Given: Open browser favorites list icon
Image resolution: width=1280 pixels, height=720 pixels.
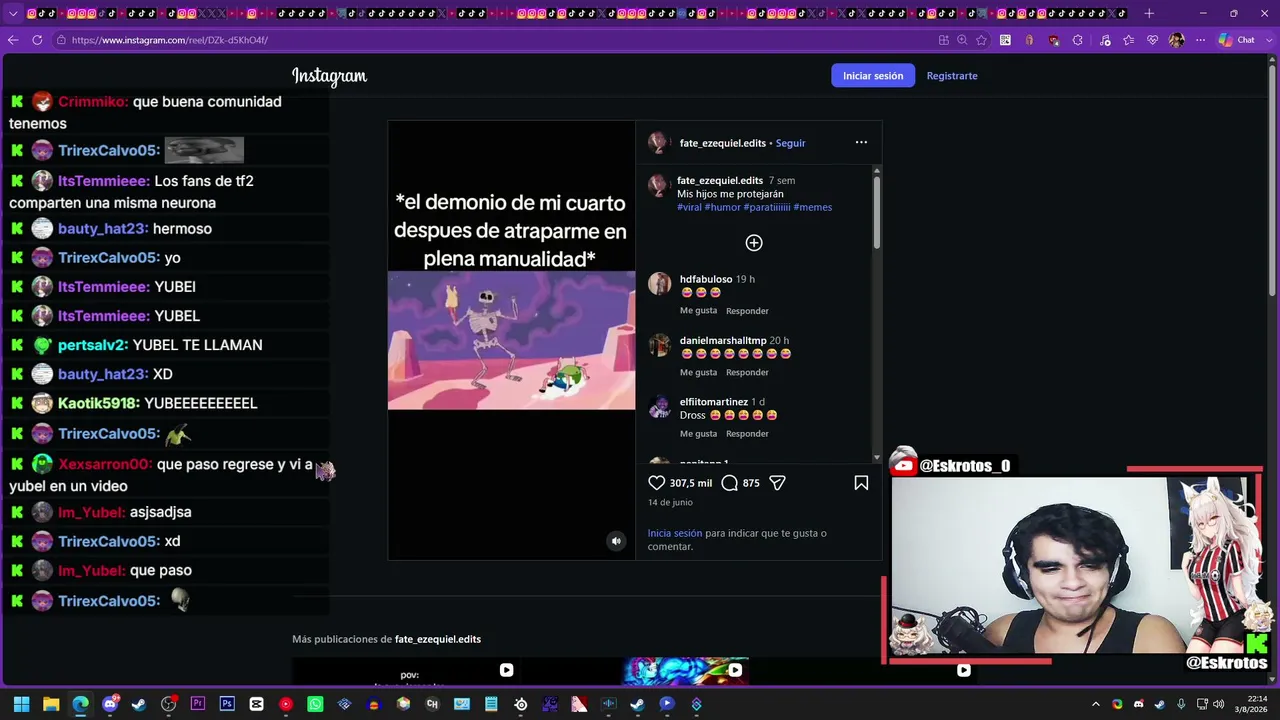Looking at the screenshot, I should (x=1129, y=40).
